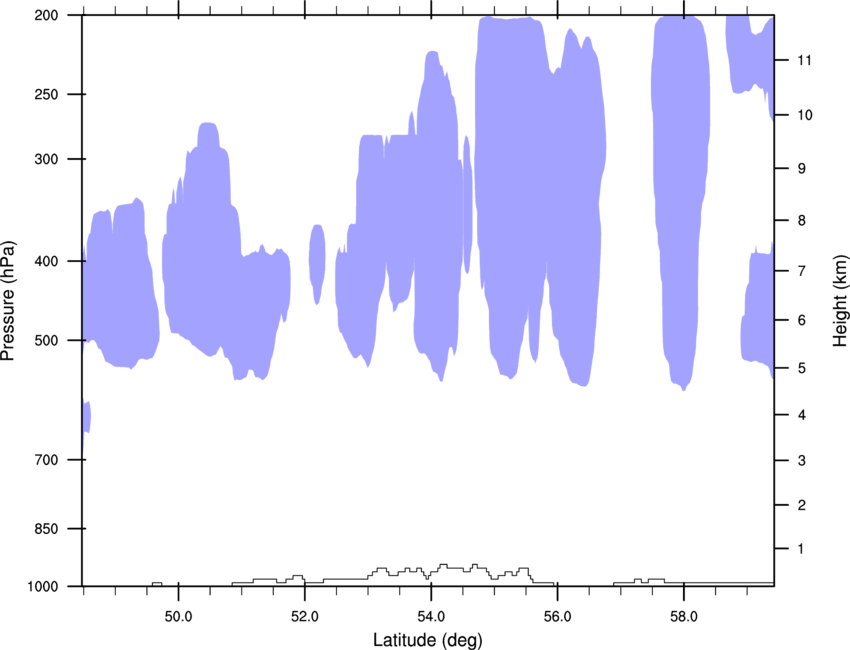Image resolution: width=850 pixels, height=650 pixels.
Task: Click the 50.0 latitude label
Action: (x=178, y=617)
